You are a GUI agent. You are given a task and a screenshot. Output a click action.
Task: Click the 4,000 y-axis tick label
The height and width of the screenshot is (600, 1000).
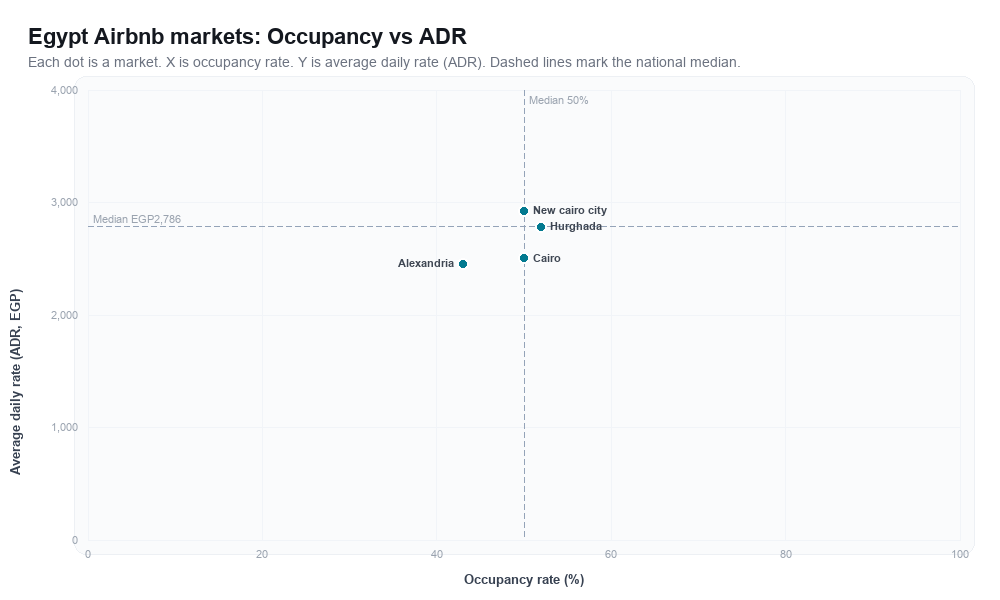[x=64, y=91]
